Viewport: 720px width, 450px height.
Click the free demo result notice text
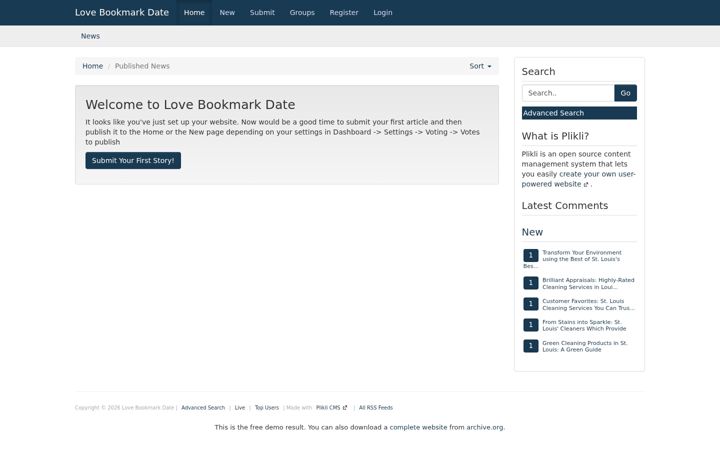coord(360,428)
